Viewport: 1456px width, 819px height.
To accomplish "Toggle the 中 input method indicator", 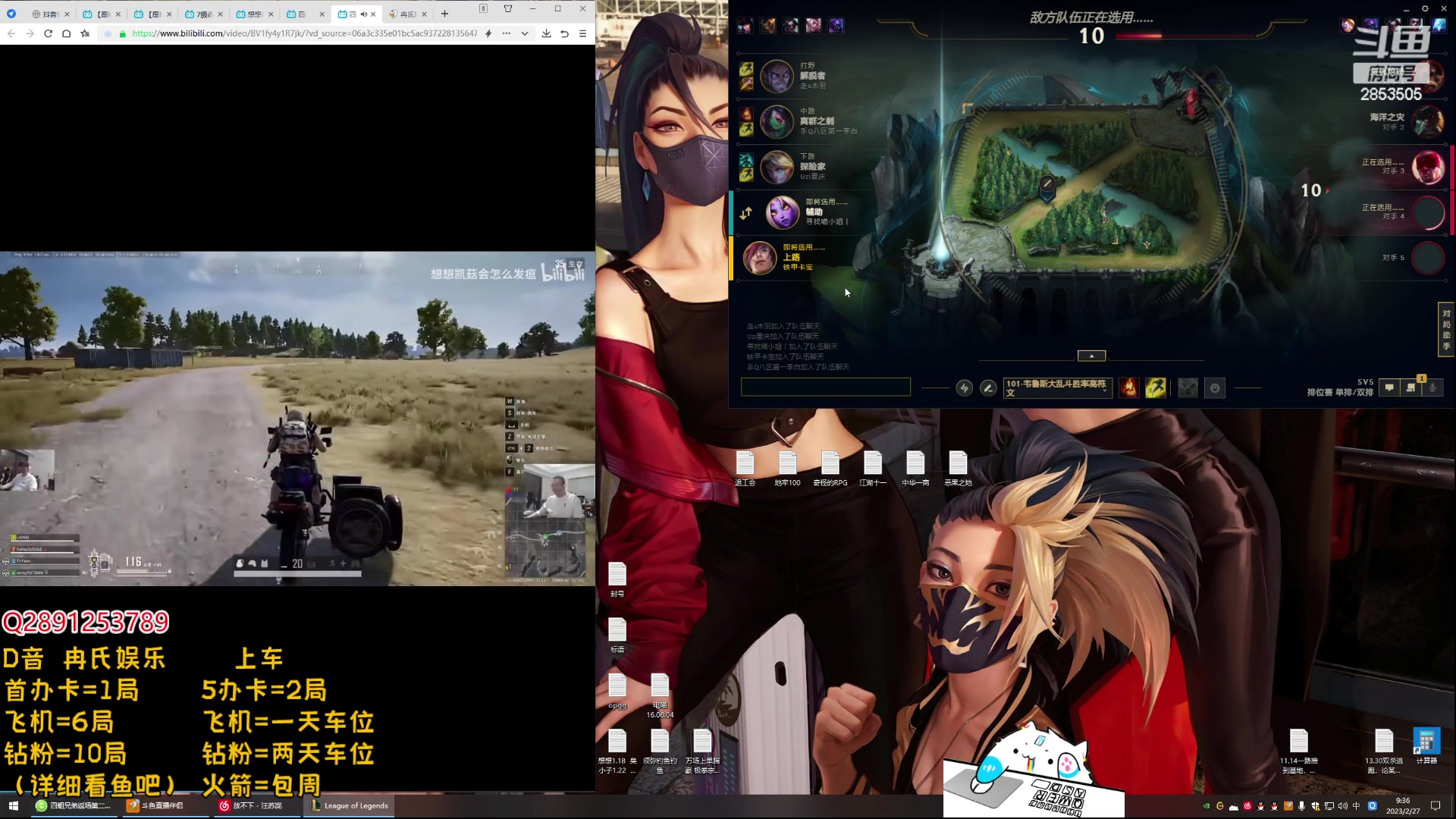I will tap(1357, 806).
